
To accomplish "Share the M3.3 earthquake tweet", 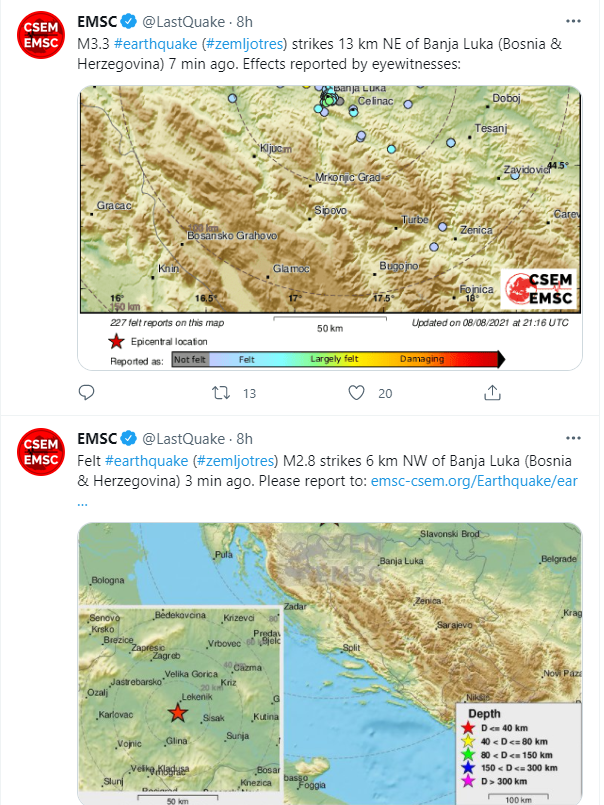I will tap(492, 393).
